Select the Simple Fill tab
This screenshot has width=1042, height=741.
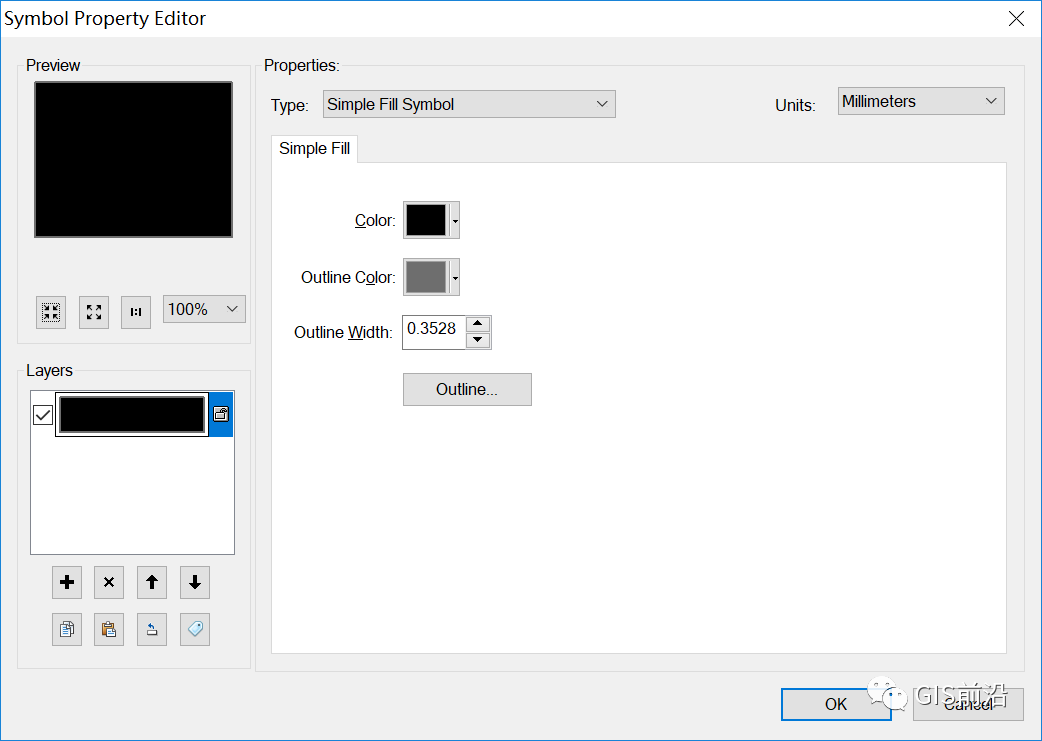[315, 148]
